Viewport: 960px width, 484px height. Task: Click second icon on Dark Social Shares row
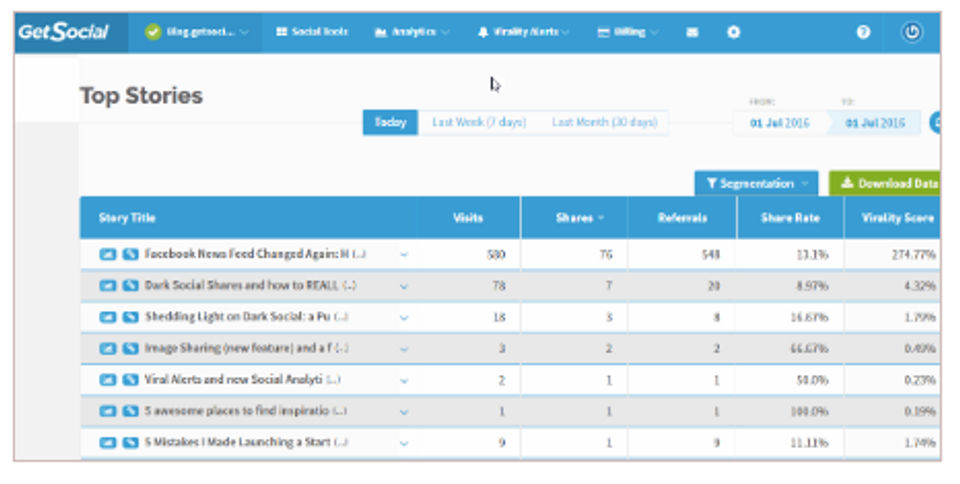tap(130, 285)
